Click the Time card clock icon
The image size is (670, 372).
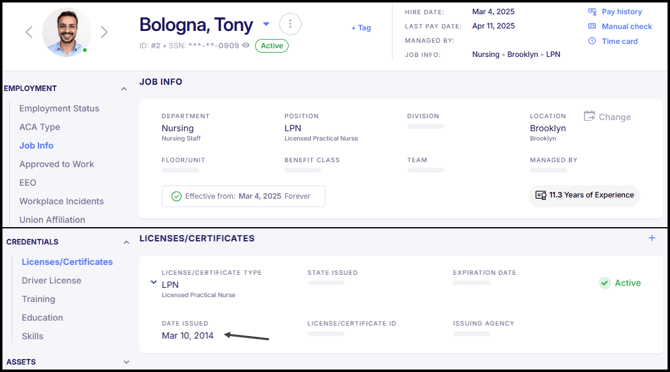tap(592, 41)
